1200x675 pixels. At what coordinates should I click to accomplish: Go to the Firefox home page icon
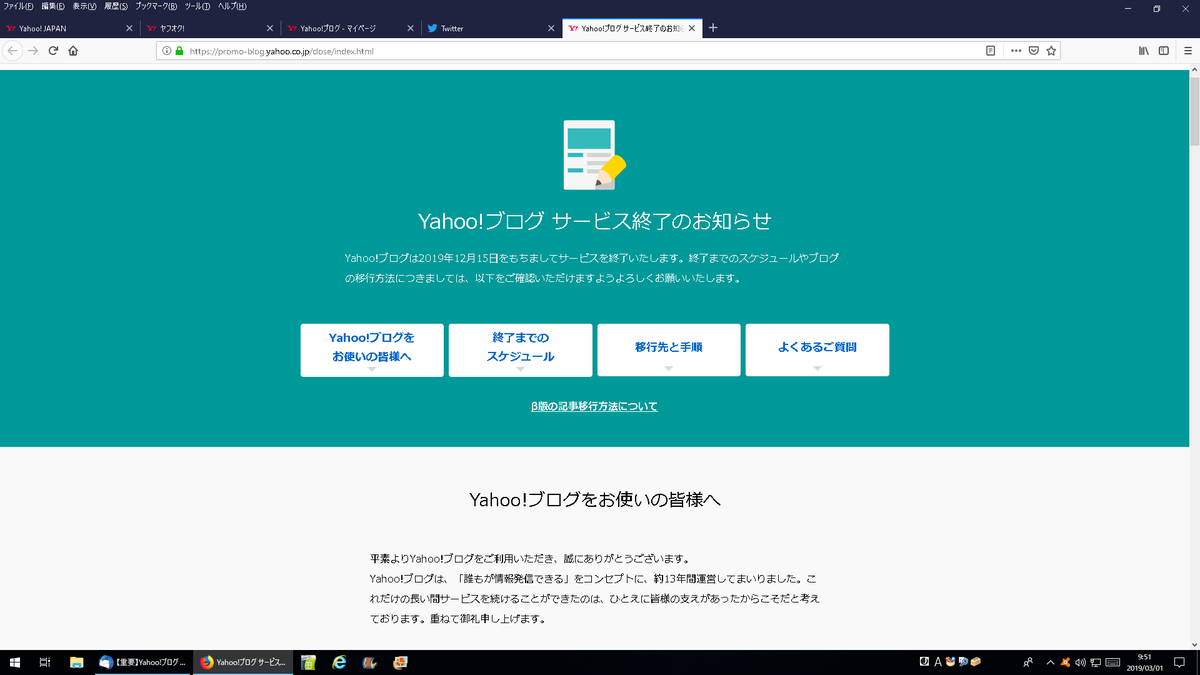pos(73,50)
